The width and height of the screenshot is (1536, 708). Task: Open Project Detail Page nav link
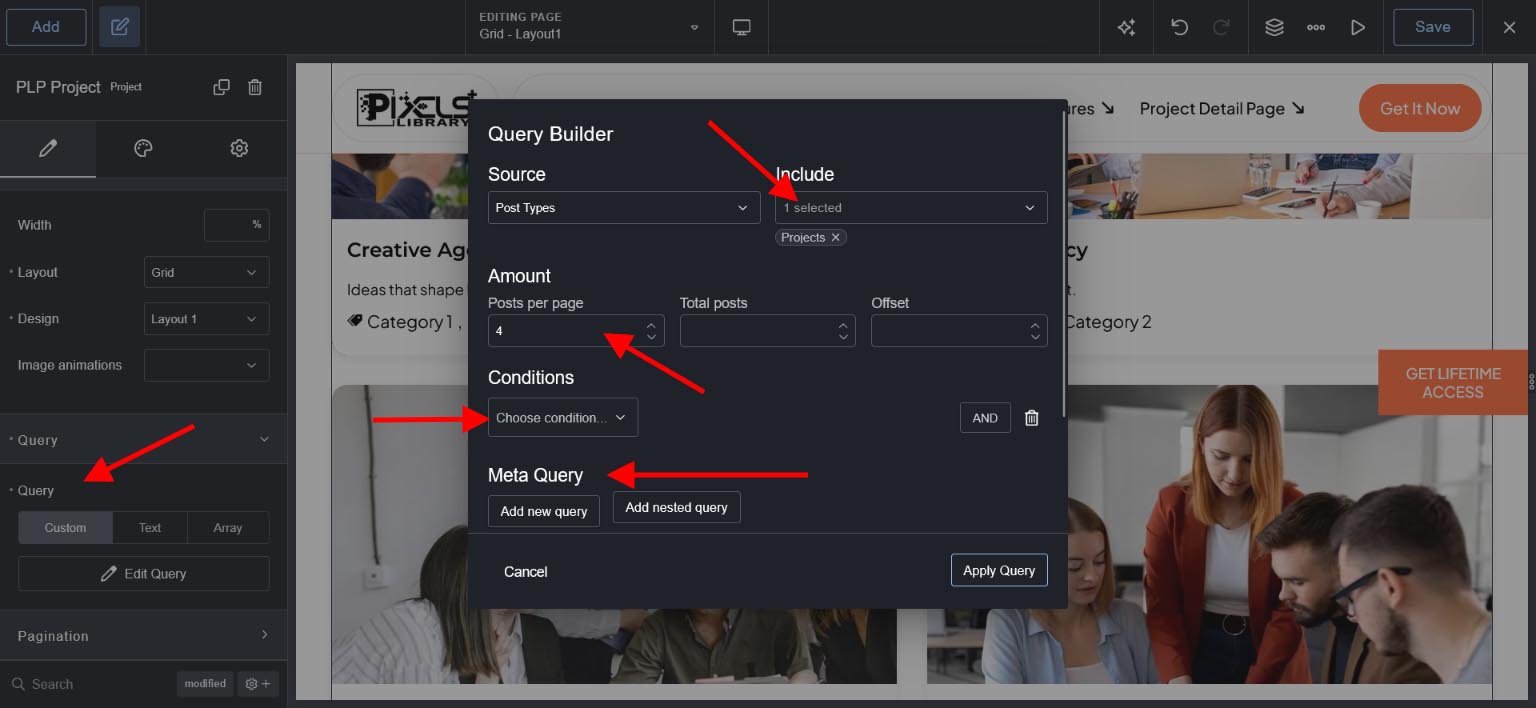point(1222,108)
